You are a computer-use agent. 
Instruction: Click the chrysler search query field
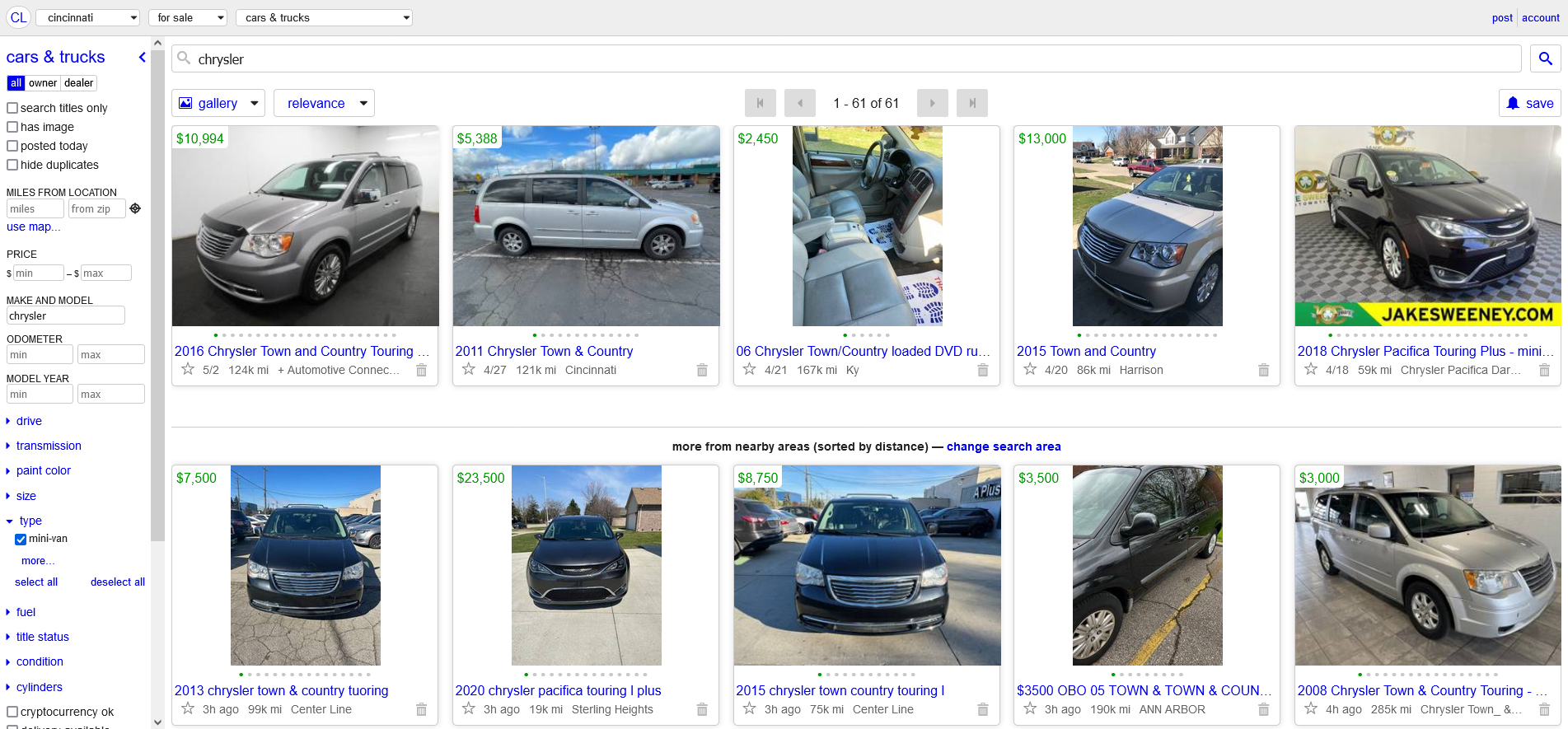846,58
